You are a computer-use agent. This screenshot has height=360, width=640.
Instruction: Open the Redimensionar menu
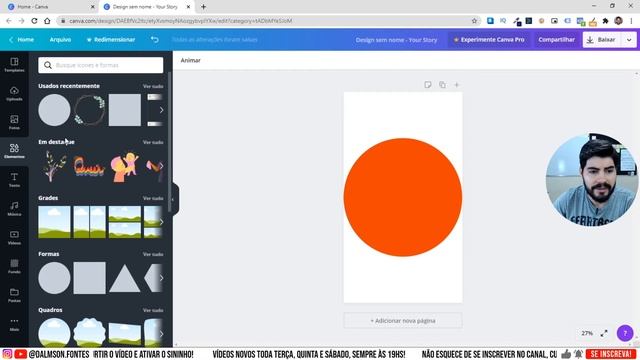click(111, 40)
